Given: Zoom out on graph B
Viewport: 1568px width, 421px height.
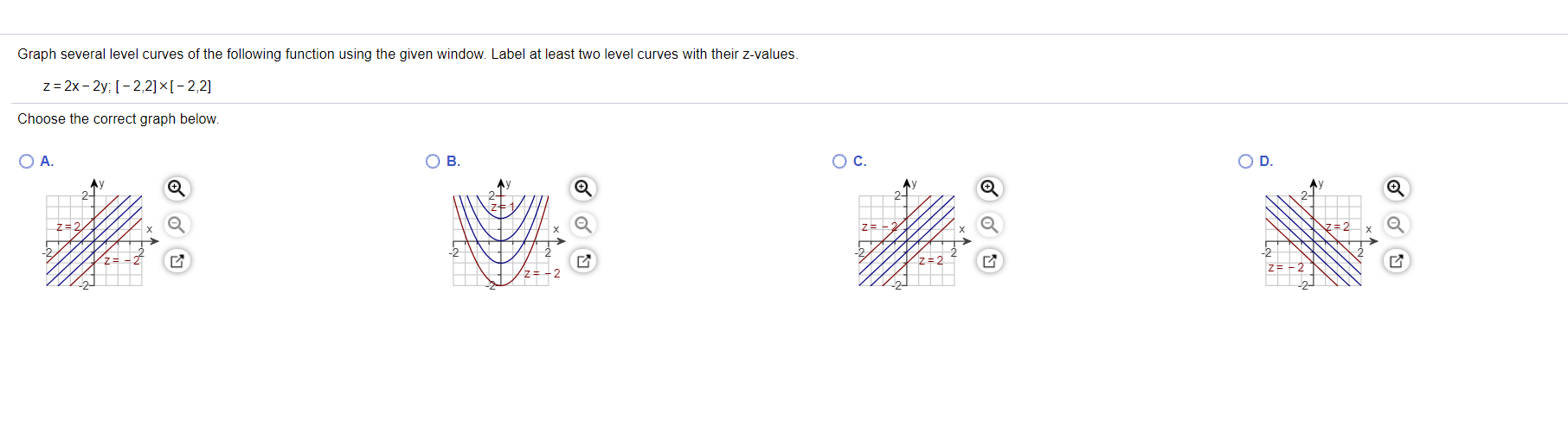Looking at the screenshot, I should click(x=583, y=225).
